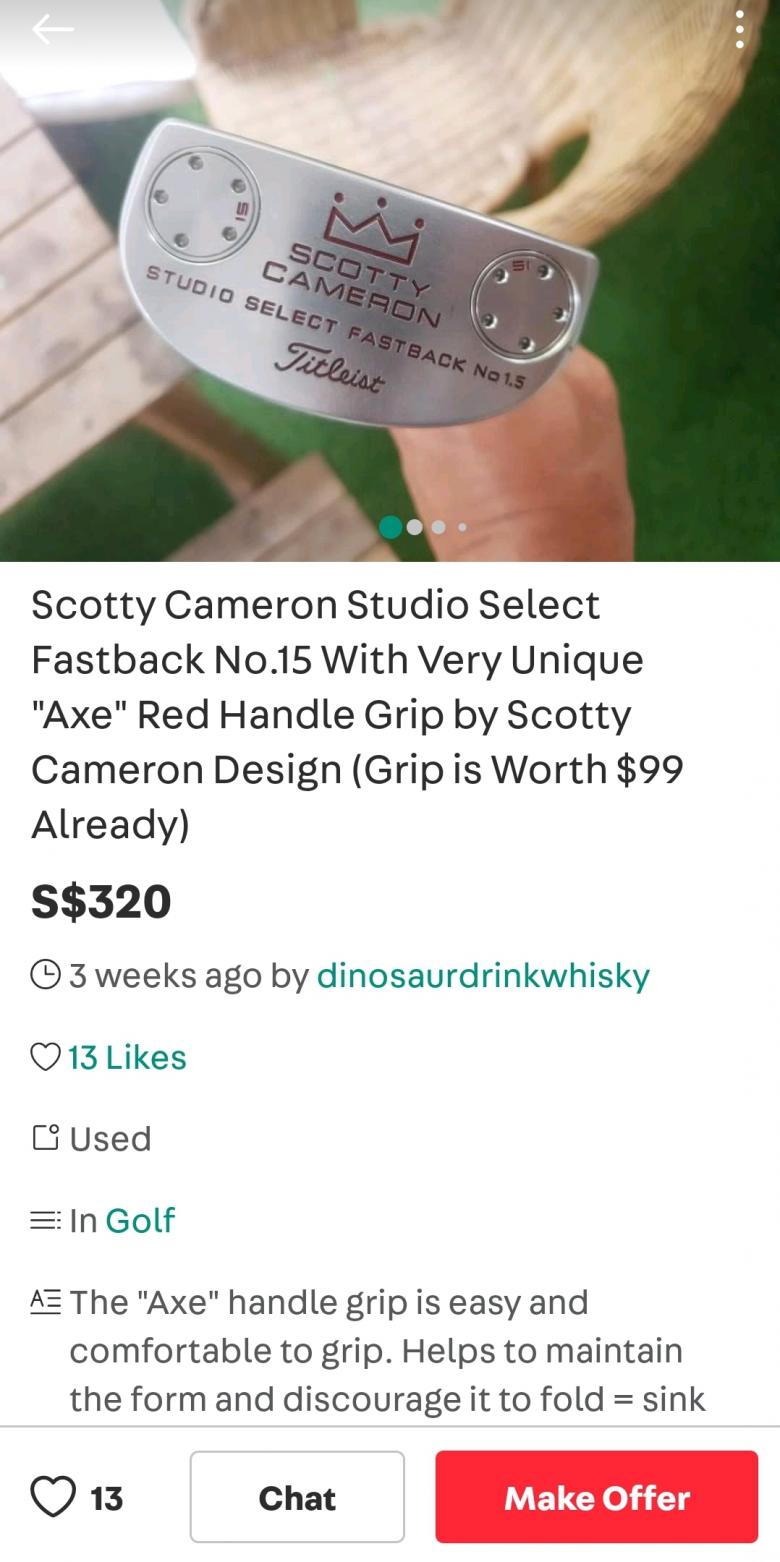780x1562 pixels.
Task: Tap the Used condition tag icon
Action: coord(45,1138)
